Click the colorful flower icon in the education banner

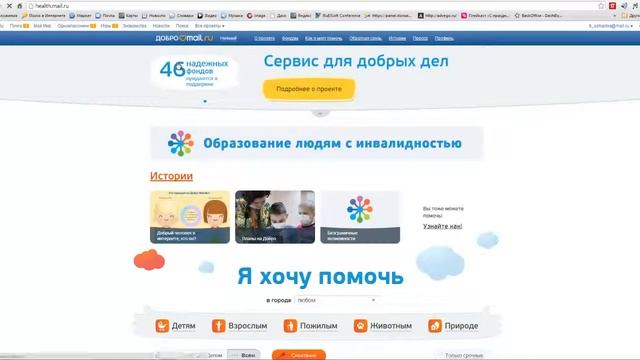coord(180,143)
